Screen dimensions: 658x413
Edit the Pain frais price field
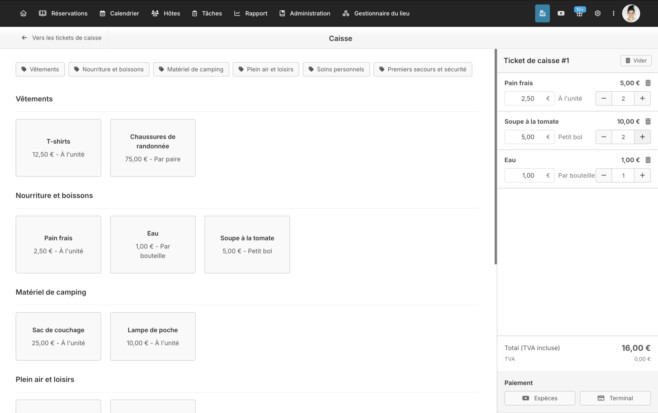point(529,99)
